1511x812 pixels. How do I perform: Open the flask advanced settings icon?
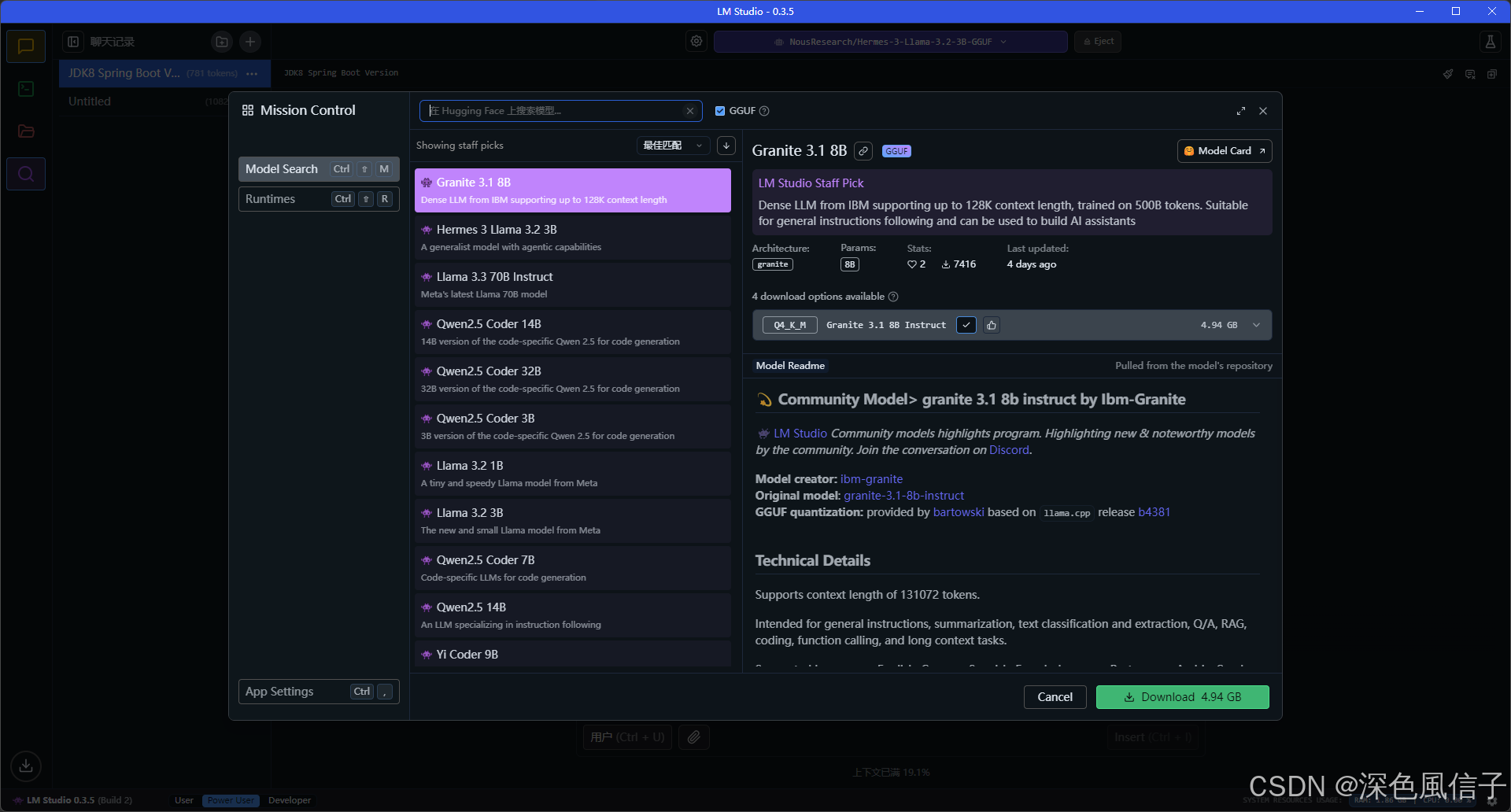point(1490,42)
